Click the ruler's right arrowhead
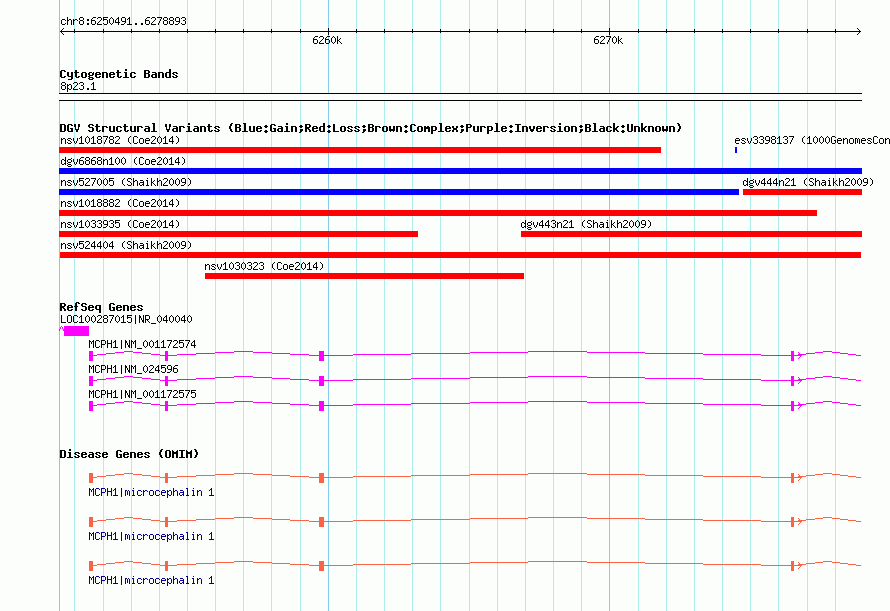 (859, 32)
